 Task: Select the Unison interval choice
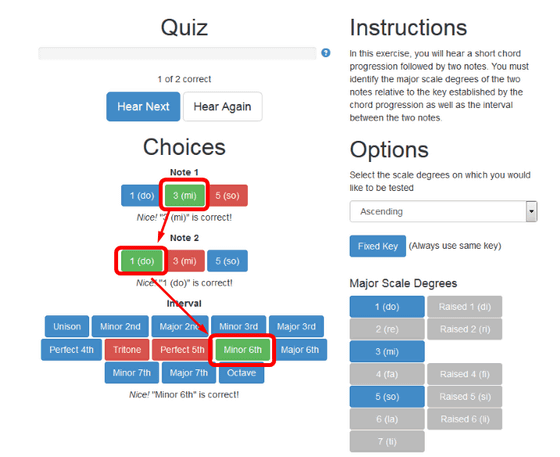(67, 326)
